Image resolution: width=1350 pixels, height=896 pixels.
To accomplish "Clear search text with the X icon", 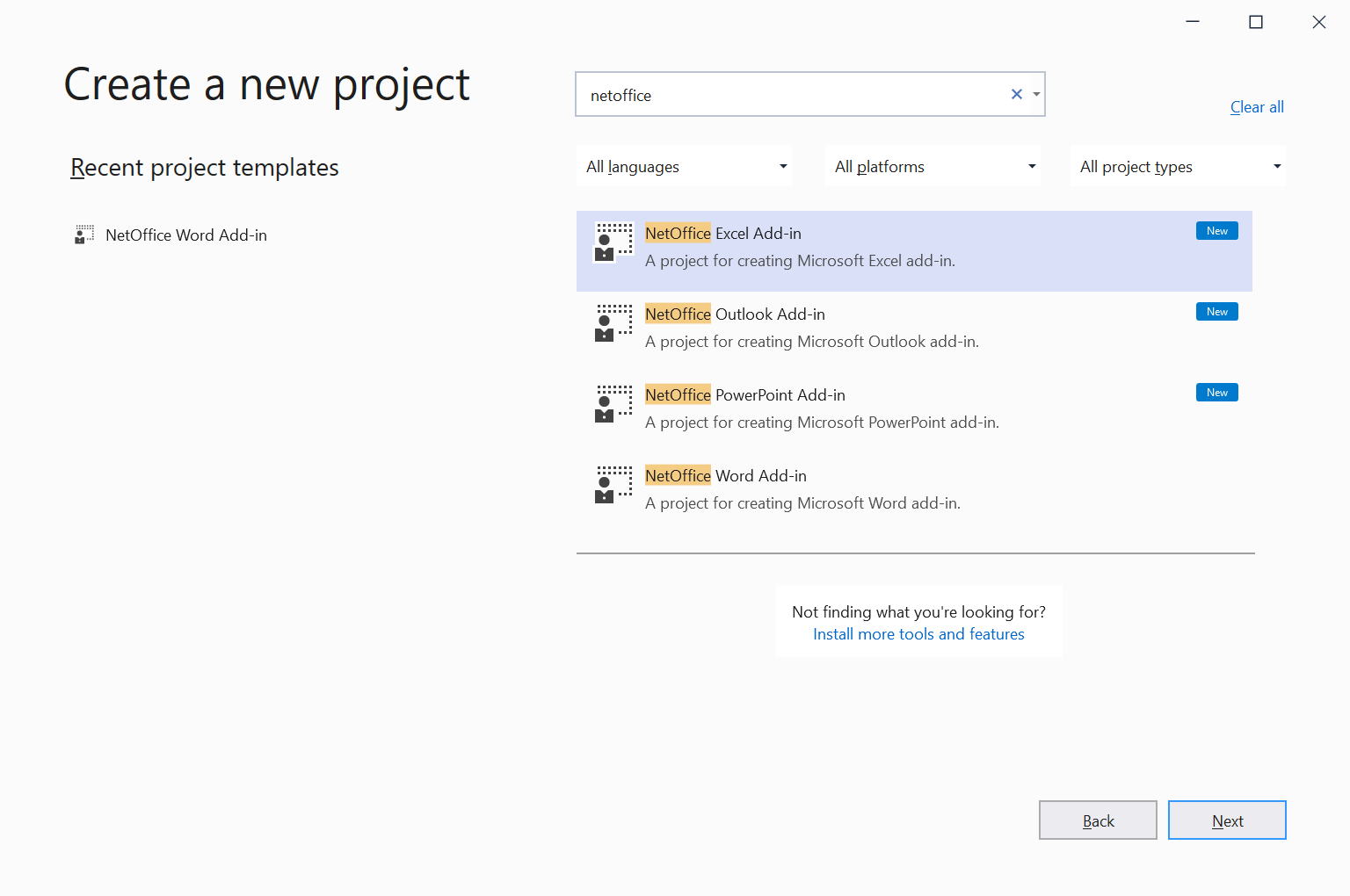I will 1016,94.
